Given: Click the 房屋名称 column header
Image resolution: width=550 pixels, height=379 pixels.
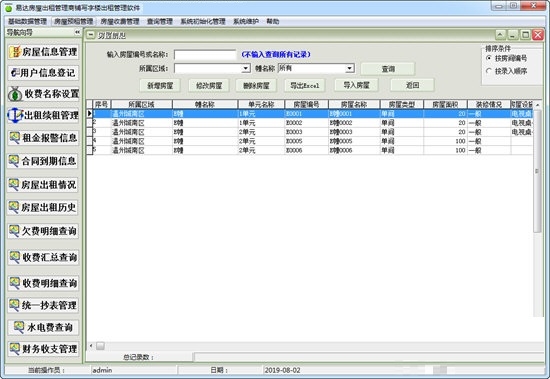Looking at the screenshot, I should point(354,104).
